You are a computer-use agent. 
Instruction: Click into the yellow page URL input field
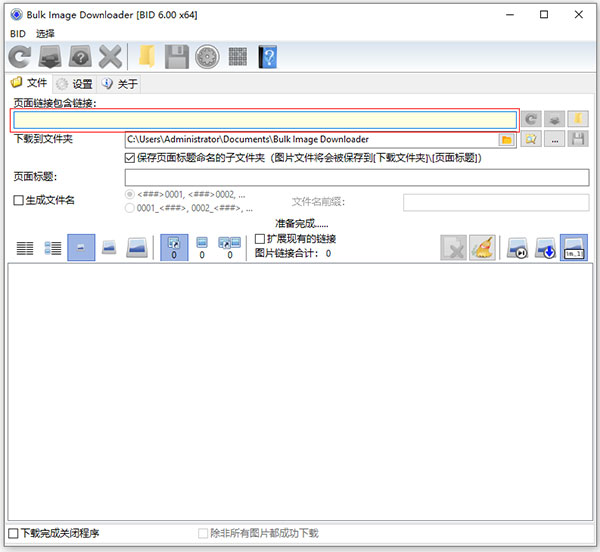(265, 120)
